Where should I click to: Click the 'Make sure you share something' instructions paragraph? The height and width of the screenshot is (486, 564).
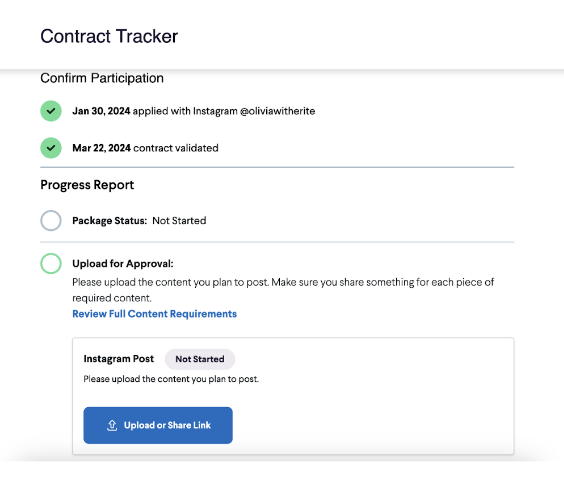click(283, 290)
